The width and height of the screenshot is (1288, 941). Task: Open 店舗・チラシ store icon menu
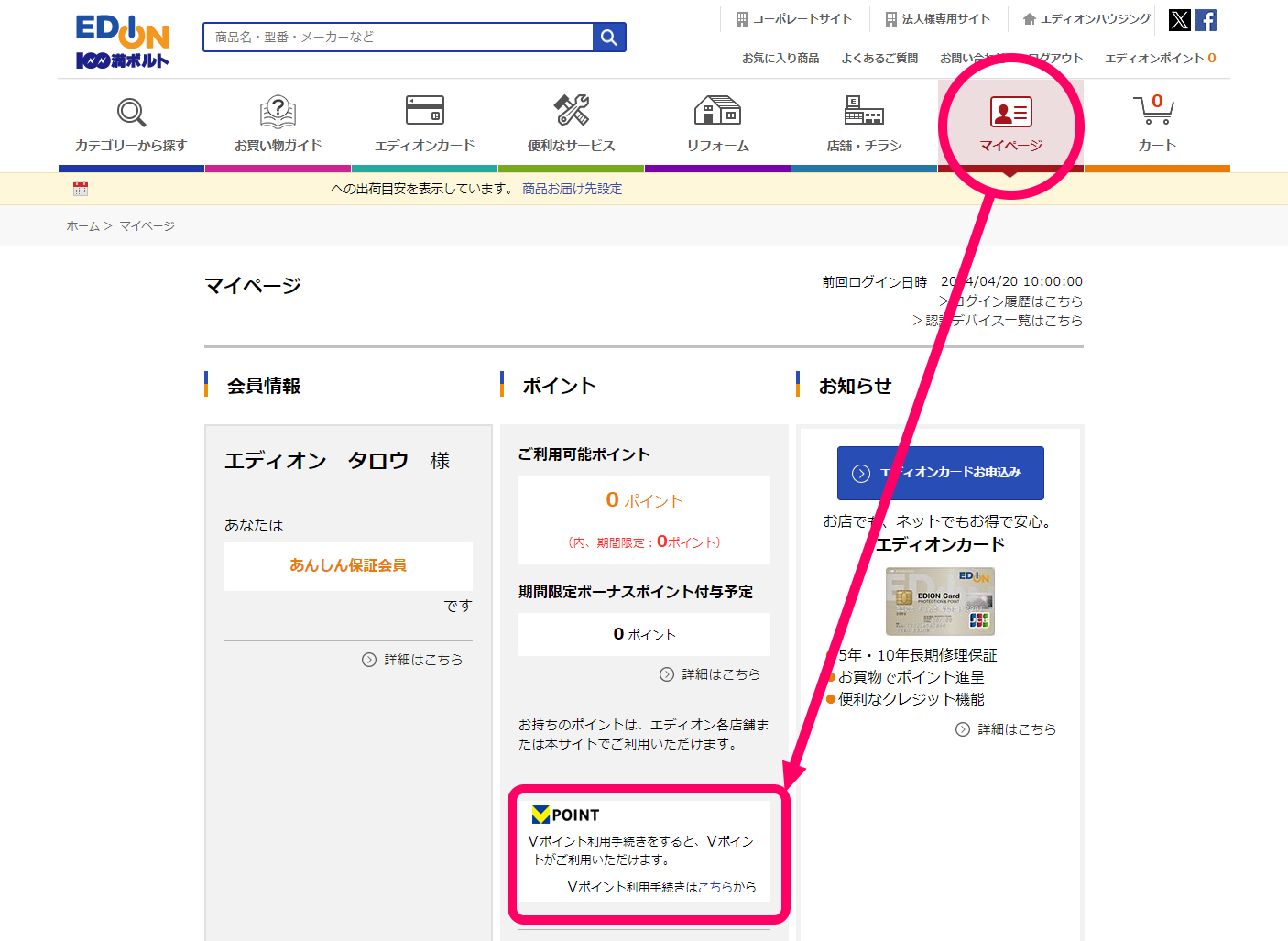coord(864,126)
